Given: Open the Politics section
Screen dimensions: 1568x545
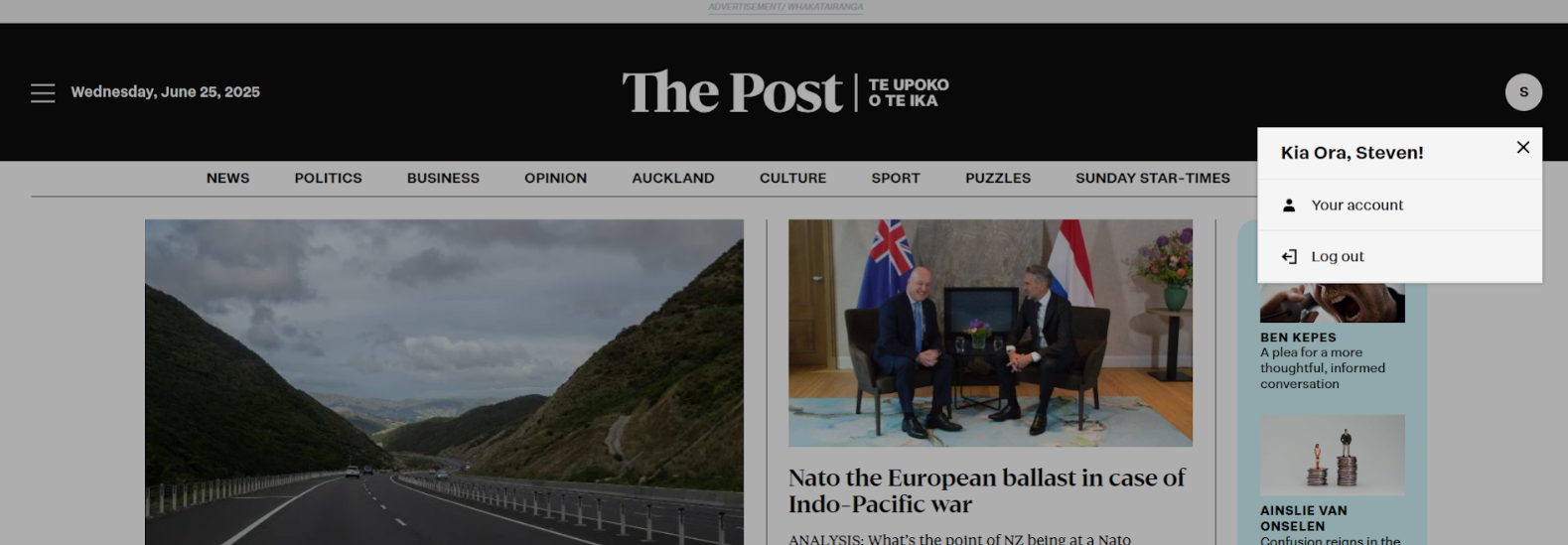Looking at the screenshot, I should click(x=328, y=179).
